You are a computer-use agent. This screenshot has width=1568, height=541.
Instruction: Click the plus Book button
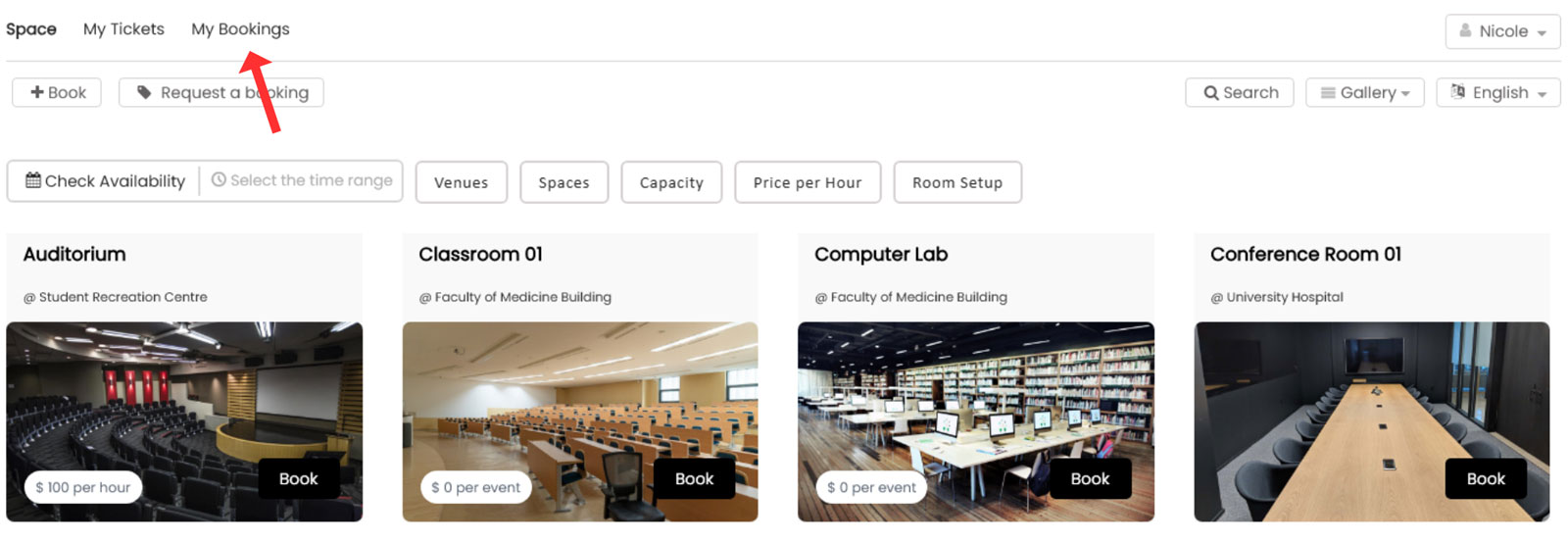(x=57, y=92)
